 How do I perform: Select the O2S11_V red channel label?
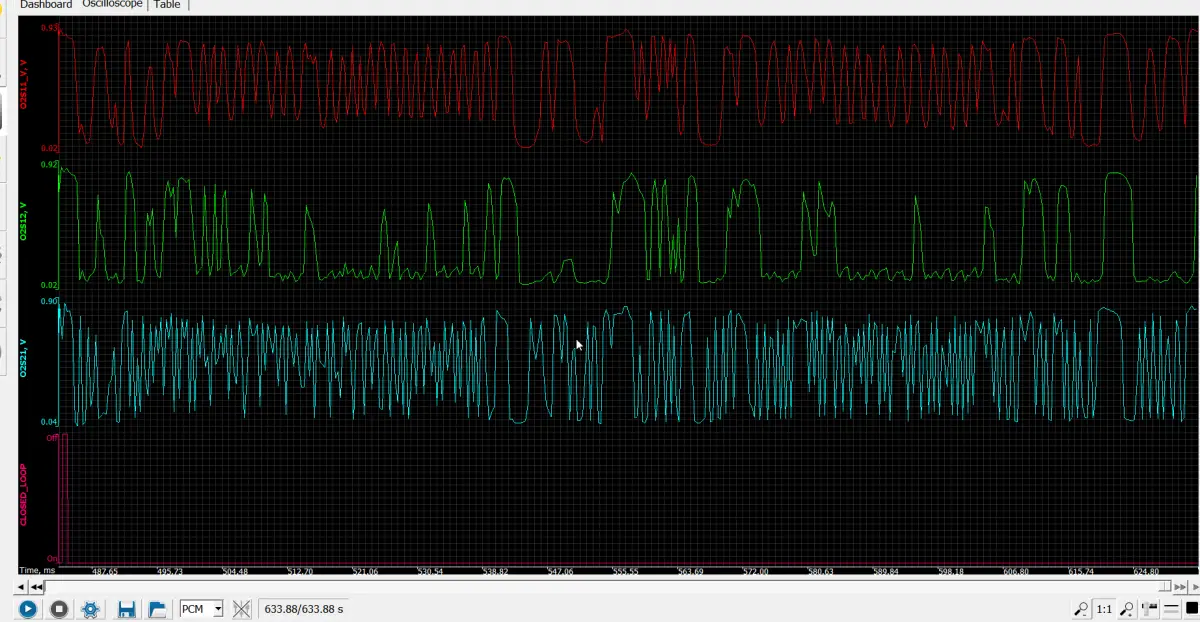[23, 85]
